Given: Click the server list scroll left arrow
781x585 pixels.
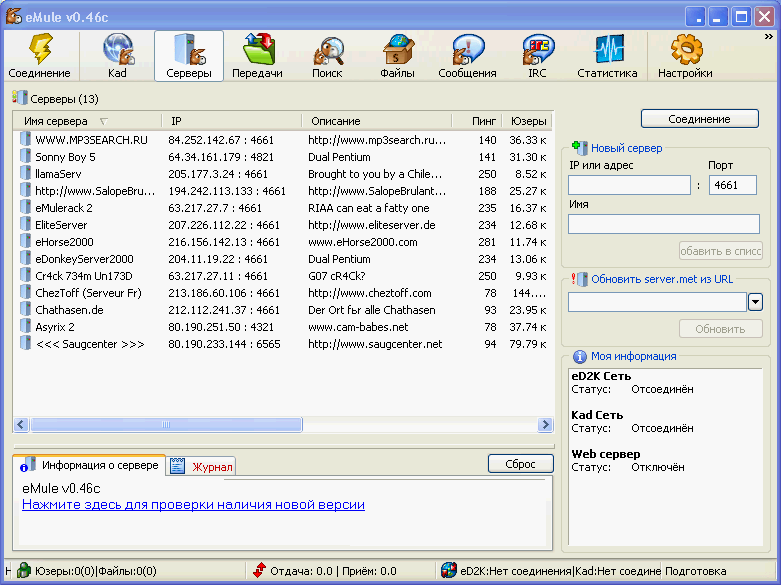Looking at the screenshot, I should point(21,425).
